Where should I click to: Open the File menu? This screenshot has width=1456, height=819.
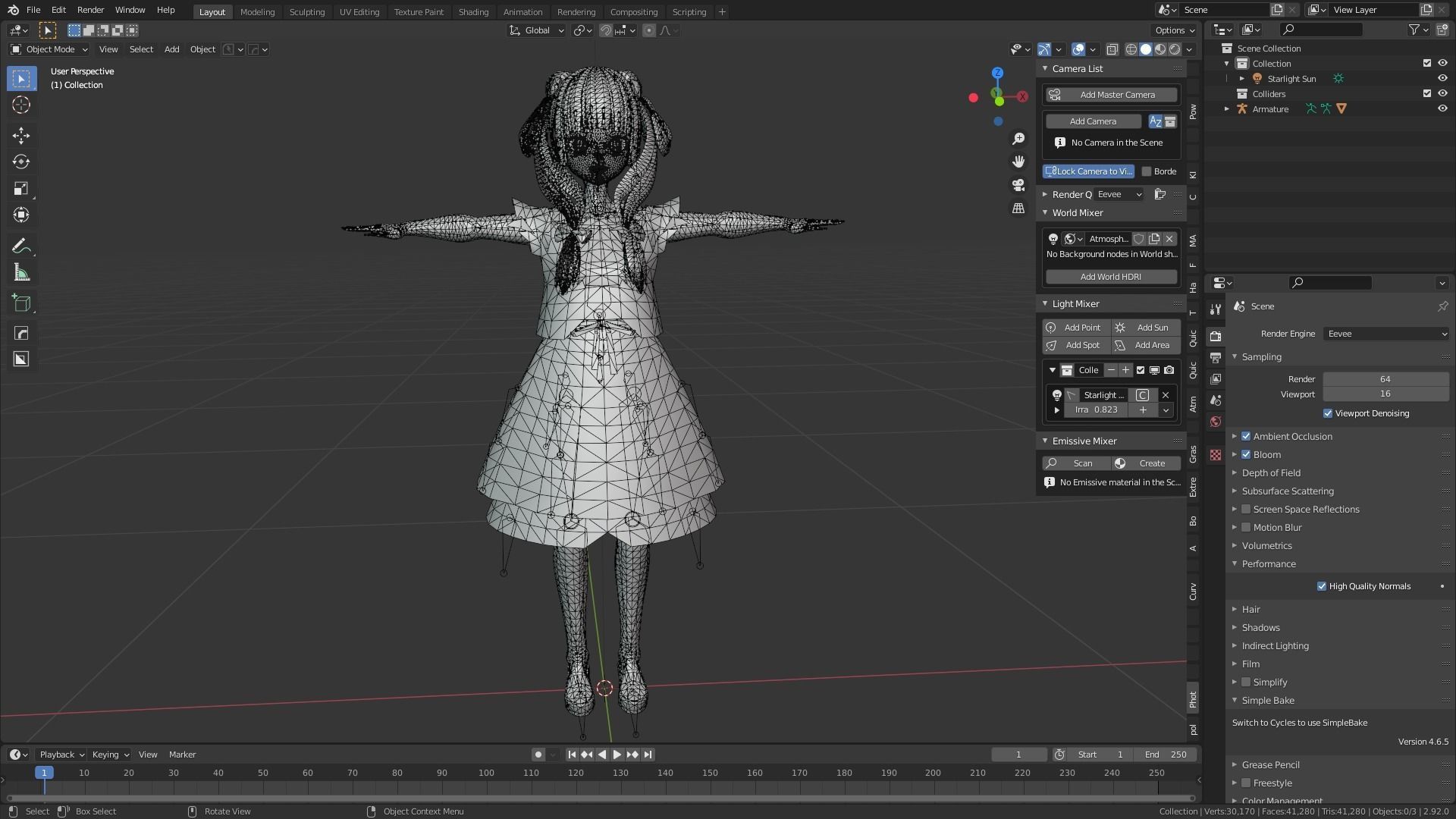tap(33, 11)
